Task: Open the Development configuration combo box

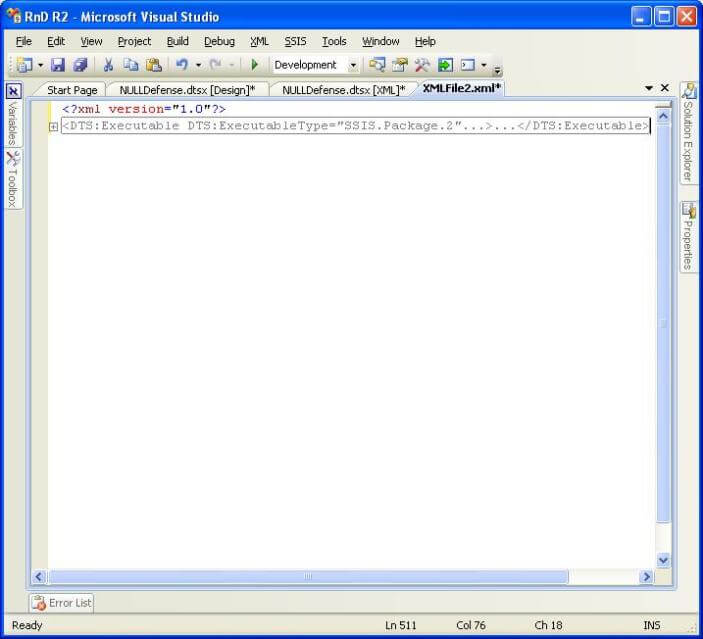Action: click(316, 65)
